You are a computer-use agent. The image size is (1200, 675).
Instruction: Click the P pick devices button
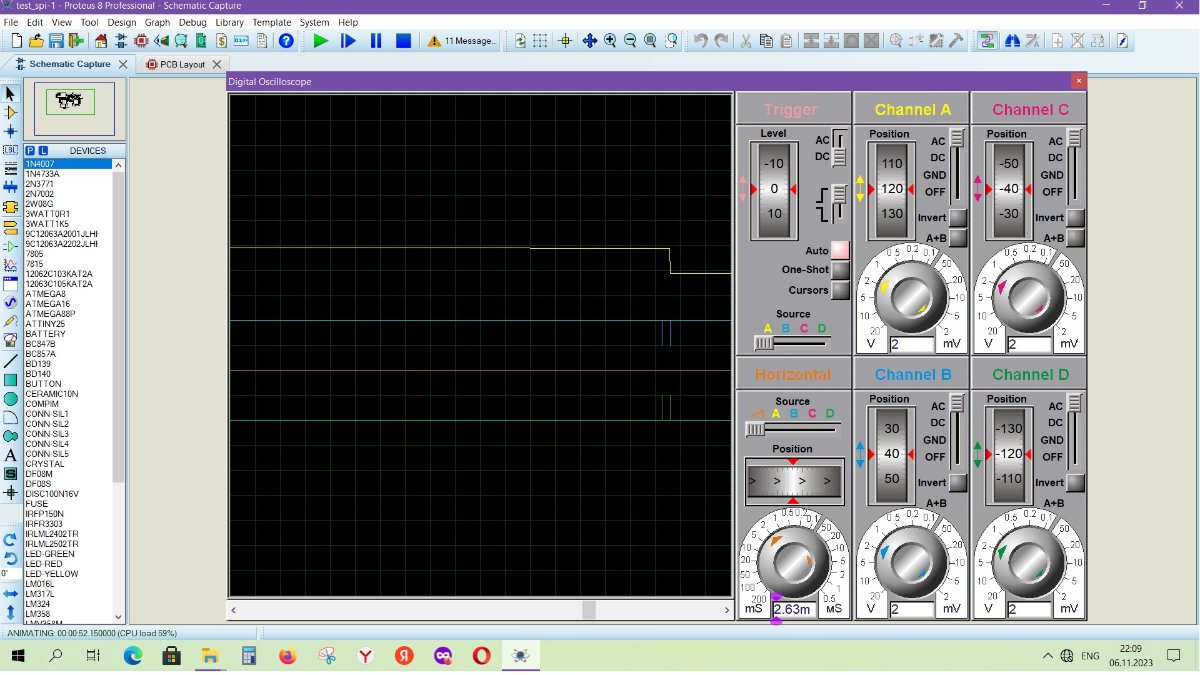click(30, 151)
